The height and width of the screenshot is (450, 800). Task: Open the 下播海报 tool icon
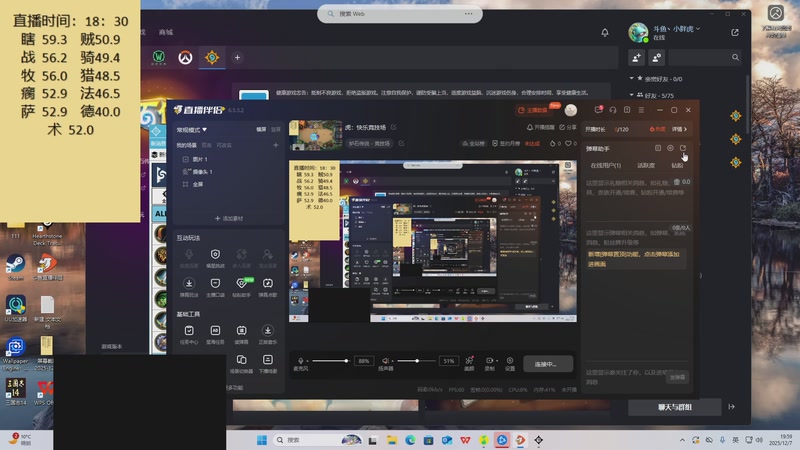click(267, 360)
